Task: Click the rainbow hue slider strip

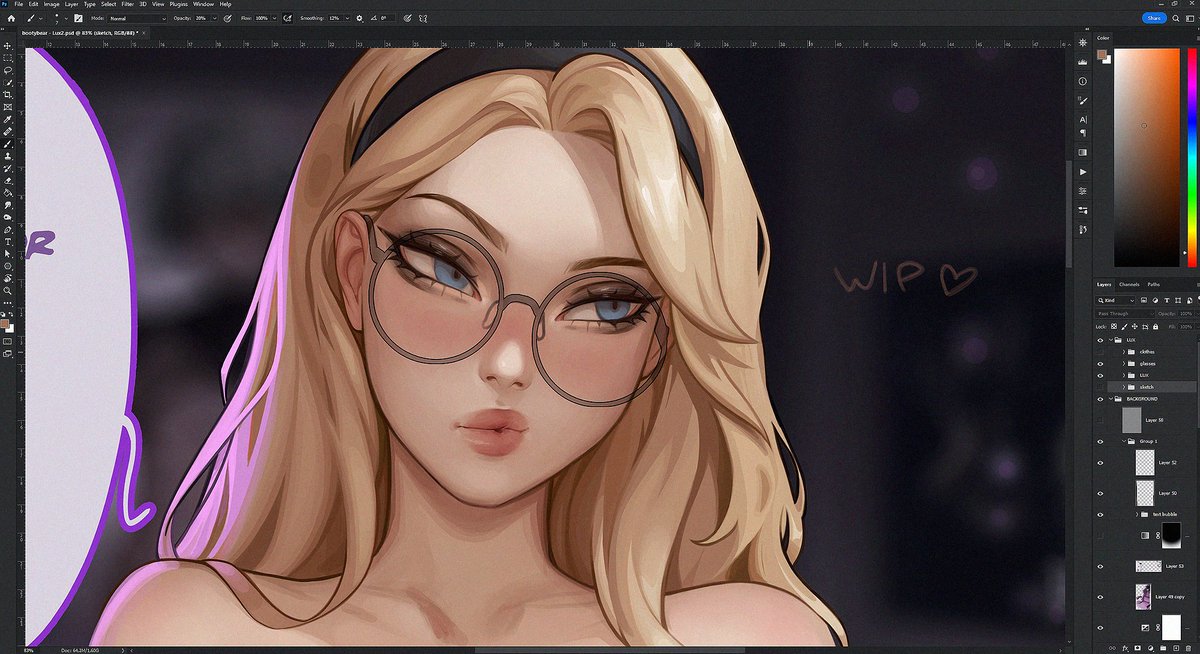Action: coord(1191,156)
